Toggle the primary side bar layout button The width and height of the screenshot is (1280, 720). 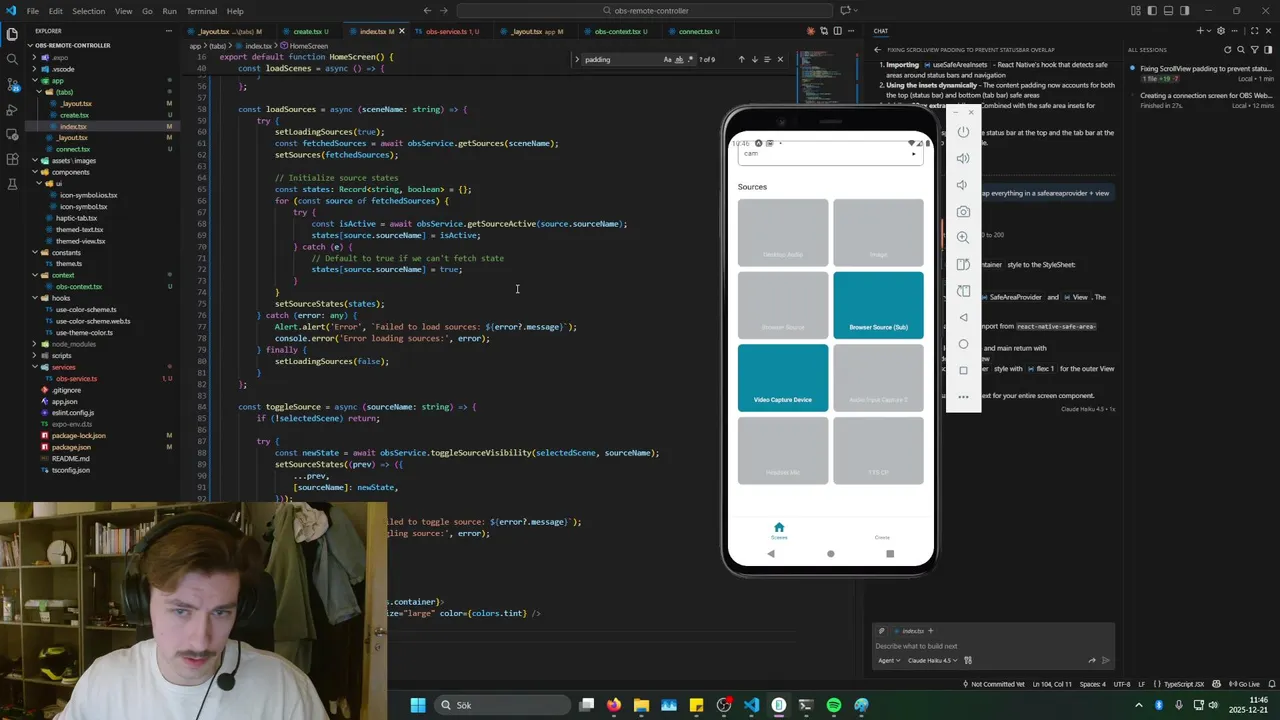[1151, 11]
